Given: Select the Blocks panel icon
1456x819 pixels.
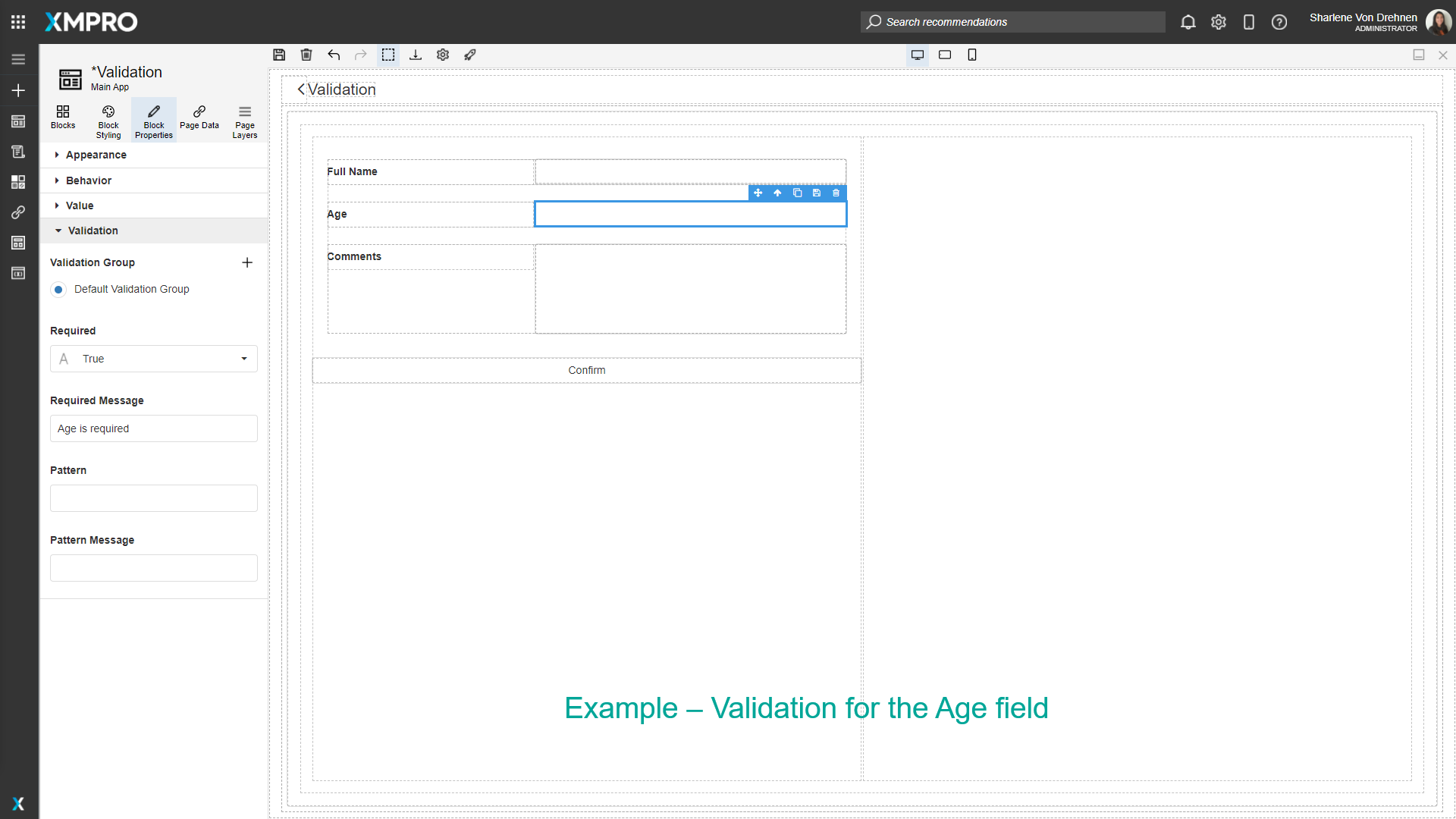Looking at the screenshot, I should click(x=63, y=120).
